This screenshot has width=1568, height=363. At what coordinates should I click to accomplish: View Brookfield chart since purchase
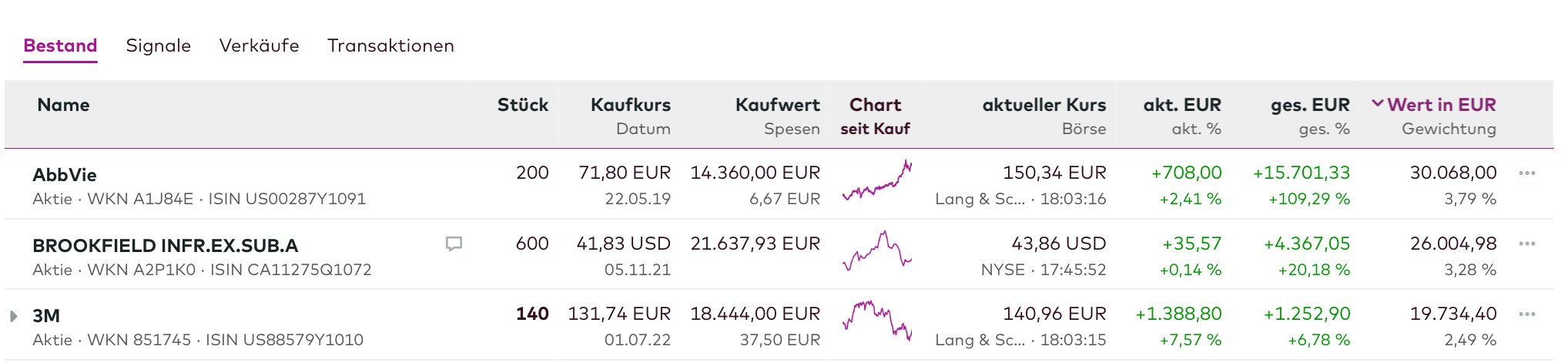coord(876,251)
